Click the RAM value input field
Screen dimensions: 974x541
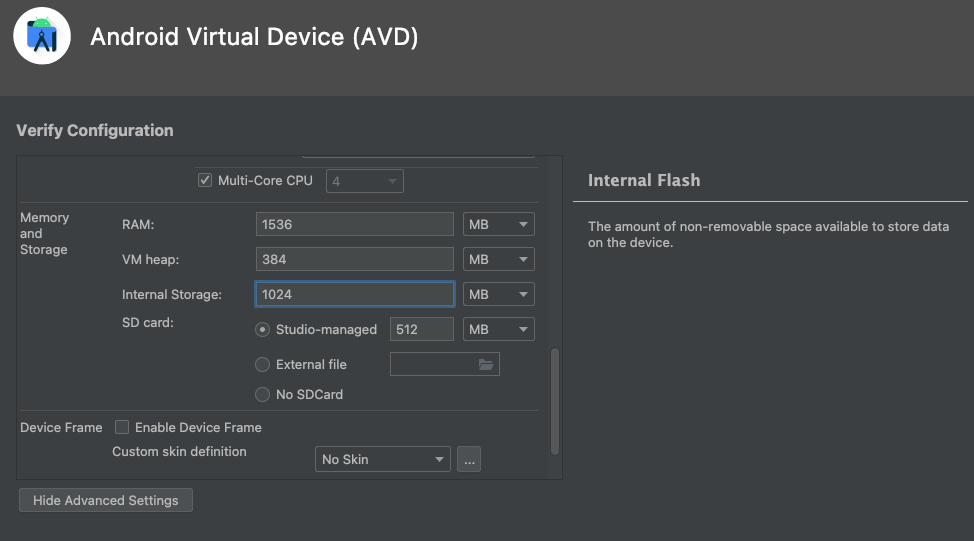tap(354, 225)
